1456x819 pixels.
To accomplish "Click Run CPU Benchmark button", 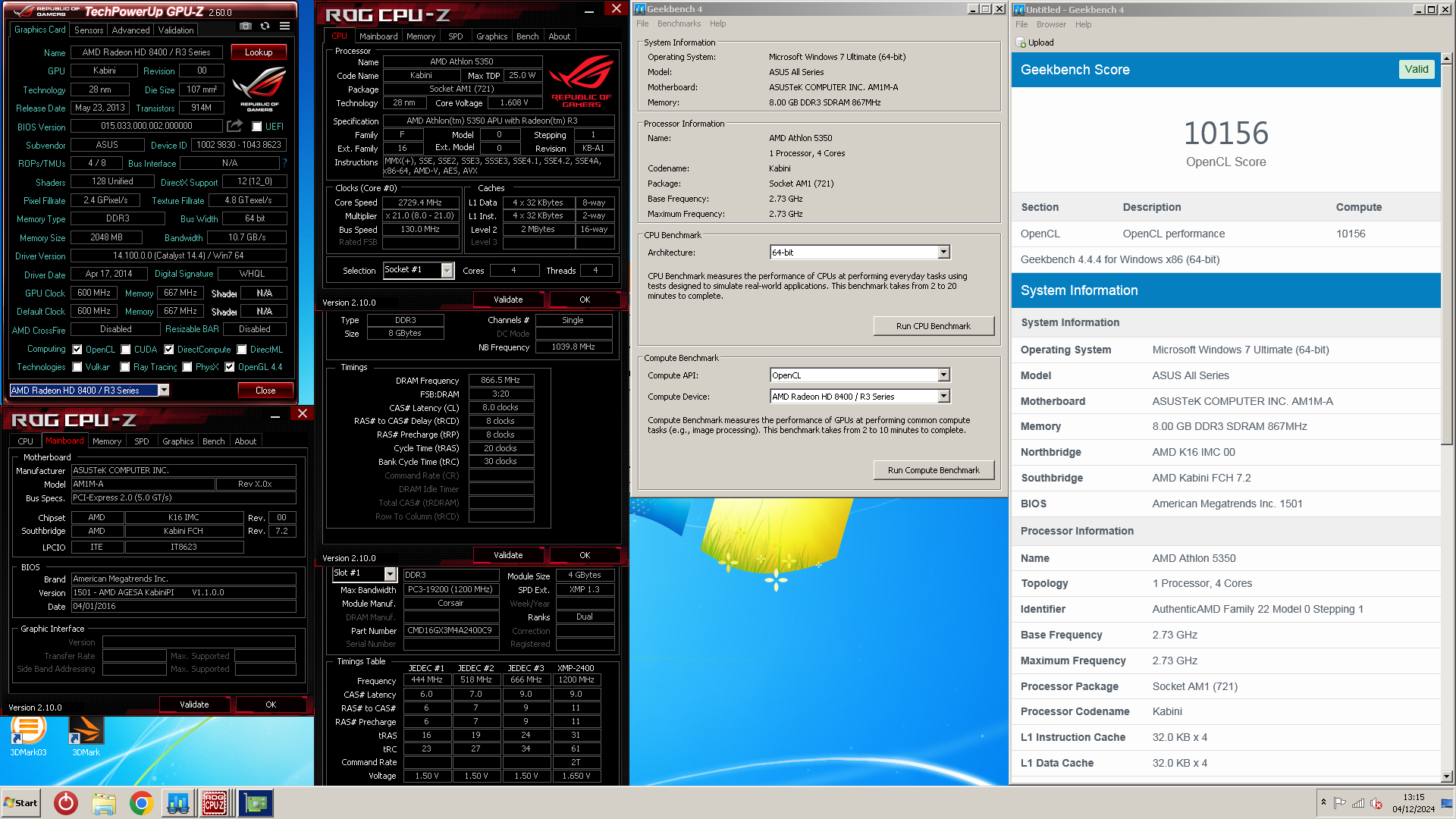I will pyautogui.click(x=934, y=326).
